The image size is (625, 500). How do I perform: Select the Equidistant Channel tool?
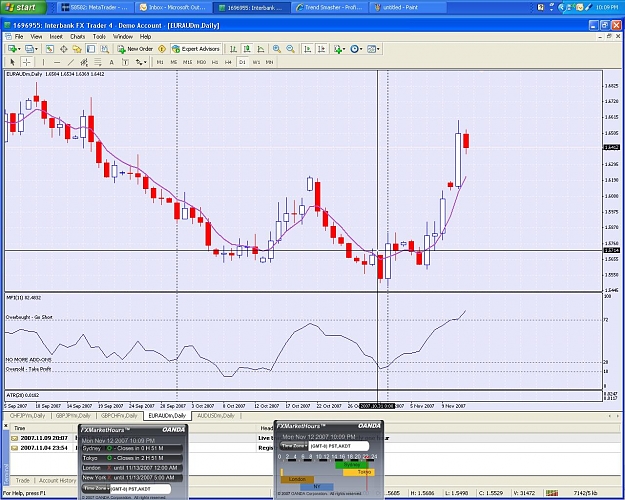(84, 62)
